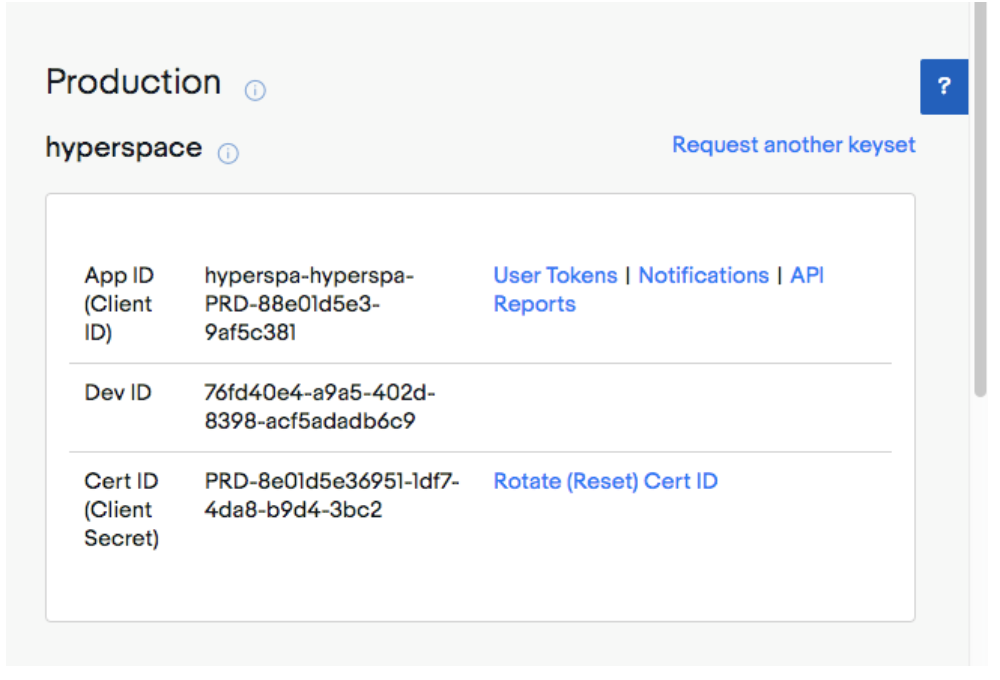The width and height of the screenshot is (1000, 680).
Task: Click the info icon next to Production
Action: pyautogui.click(x=255, y=91)
